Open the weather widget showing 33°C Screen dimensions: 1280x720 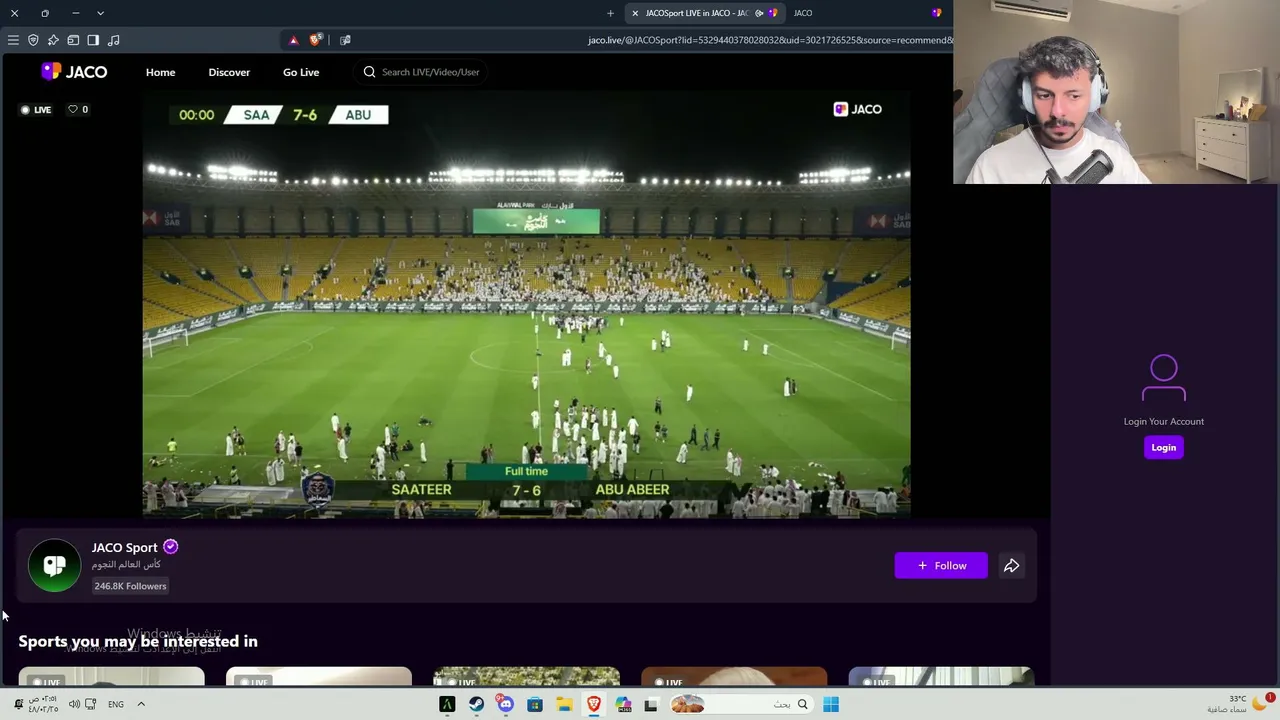tap(1238, 704)
